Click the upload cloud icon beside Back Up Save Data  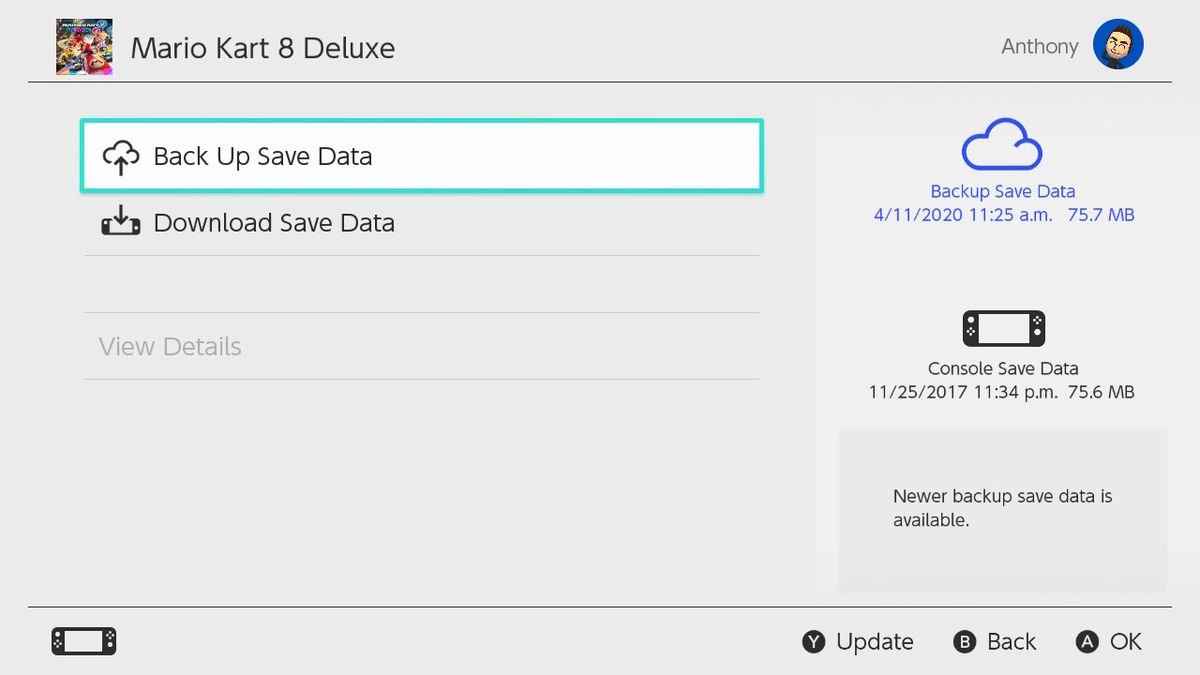point(120,156)
